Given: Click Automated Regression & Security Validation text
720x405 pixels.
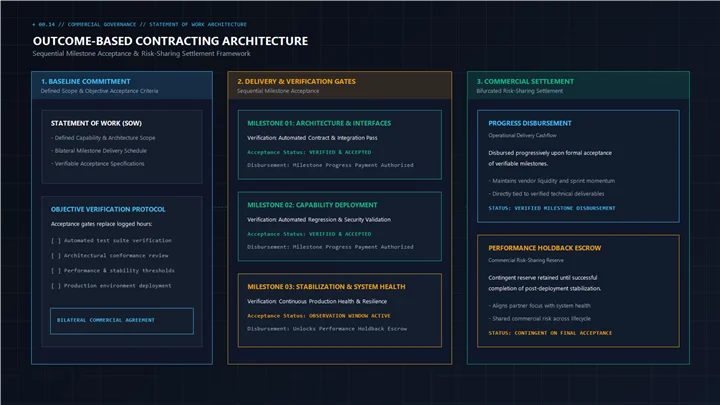Looking at the screenshot, I should click(x=319, y=219).
